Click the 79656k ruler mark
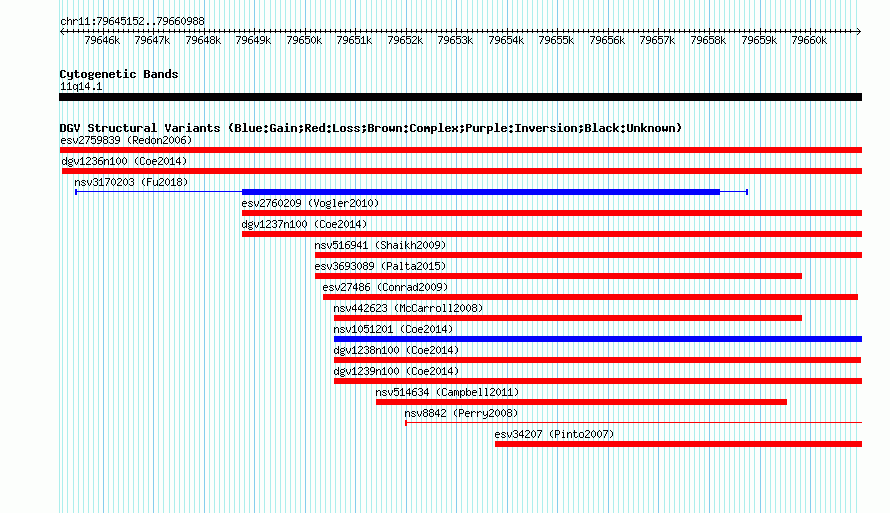 click(x=607, y=40)
